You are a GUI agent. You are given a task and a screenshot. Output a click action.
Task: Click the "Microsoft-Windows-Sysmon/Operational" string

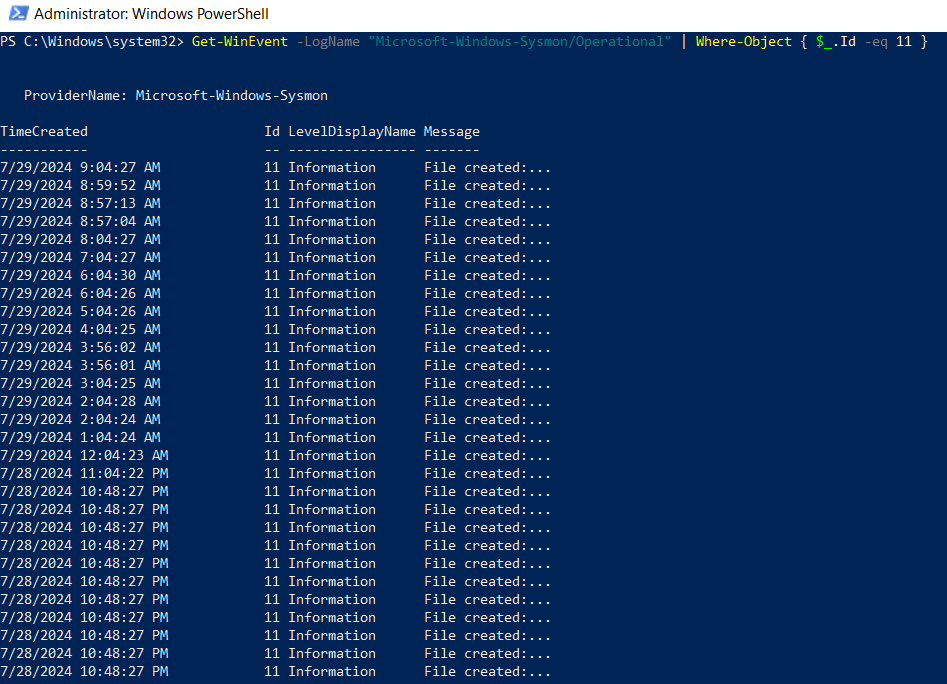click(520, 42)
